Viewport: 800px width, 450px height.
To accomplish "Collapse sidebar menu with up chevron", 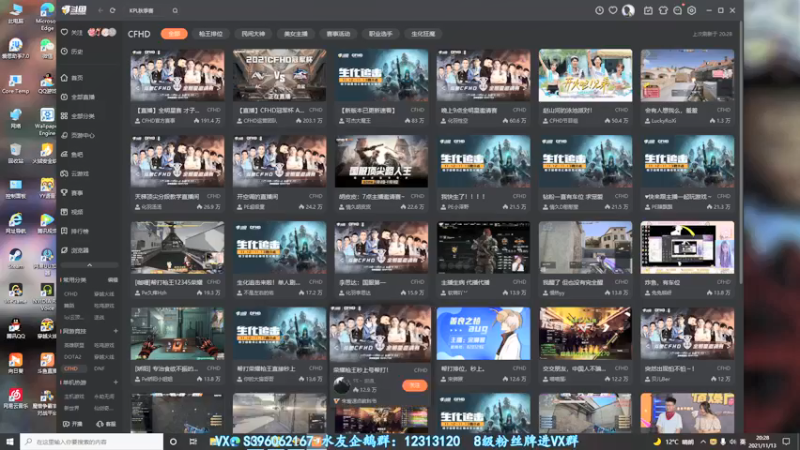I will point(89,265).
